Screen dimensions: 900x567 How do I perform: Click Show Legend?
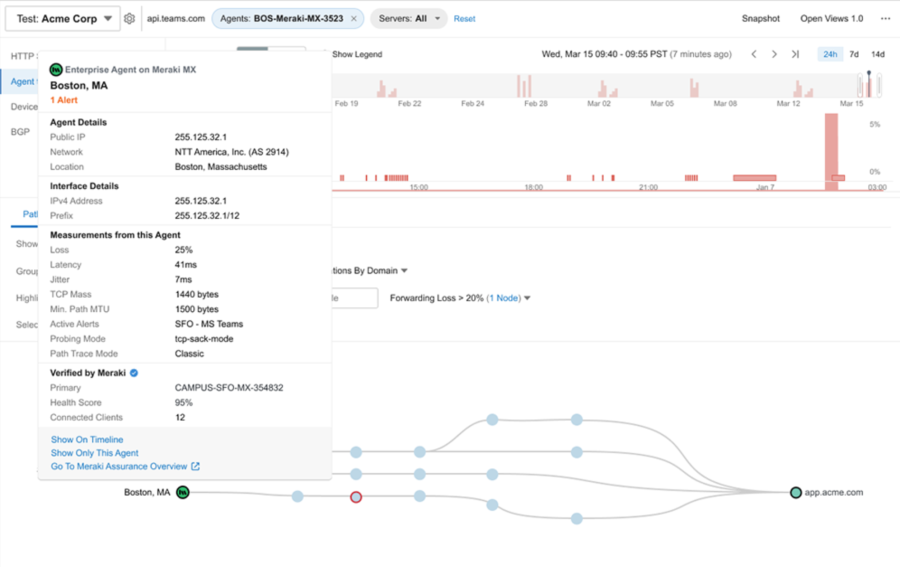pos(357,54)
